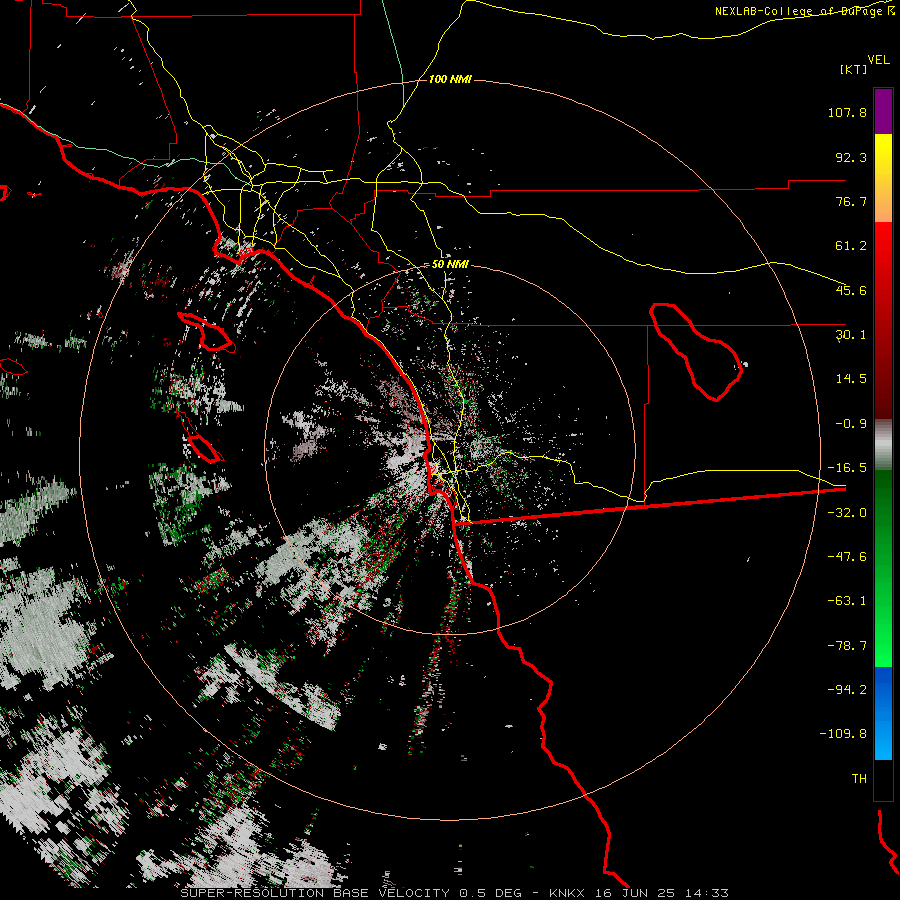The image size is (900, 900).
Task: Click the -78.7 scale value
Action: click(x=847, y=646)
